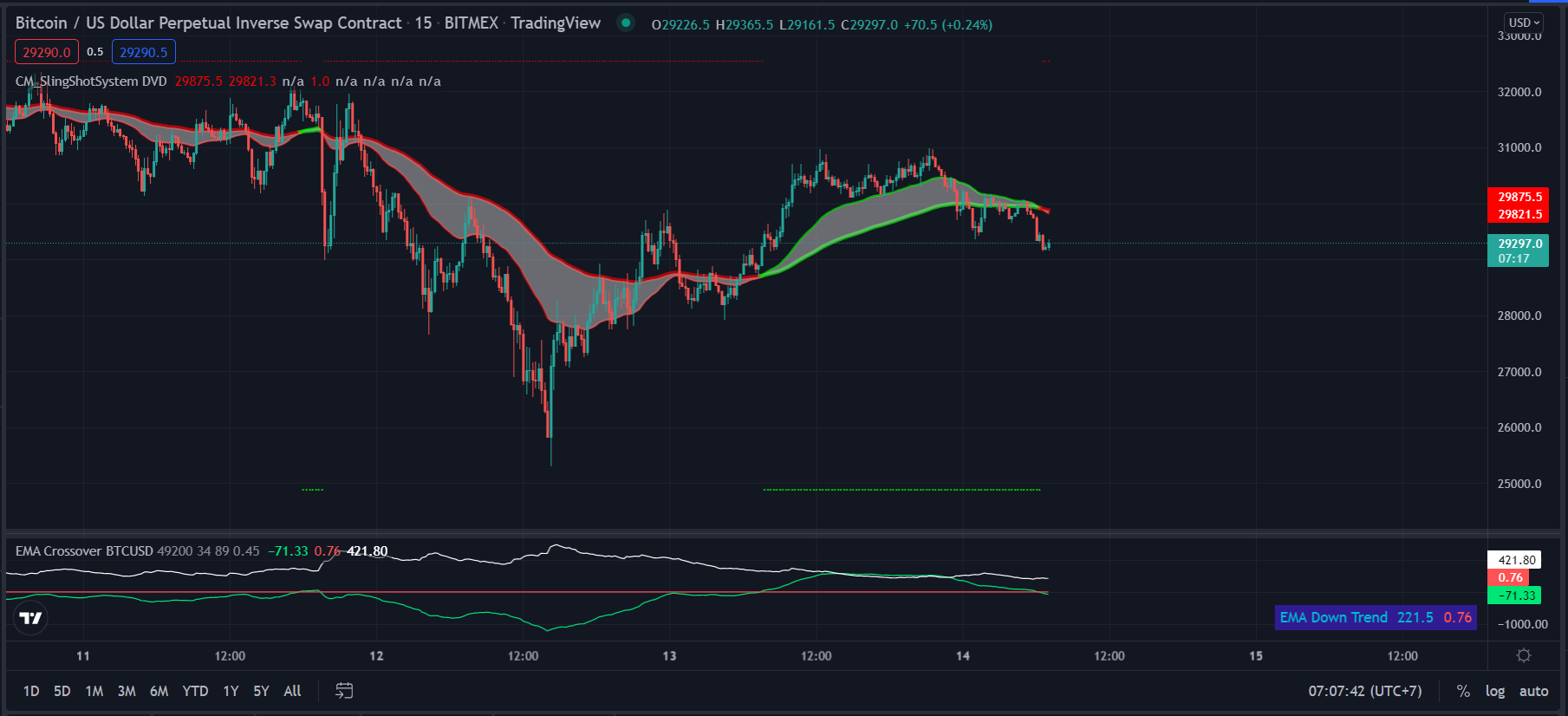Click the green -71.33 indicator axis label

pos(1515,596)
